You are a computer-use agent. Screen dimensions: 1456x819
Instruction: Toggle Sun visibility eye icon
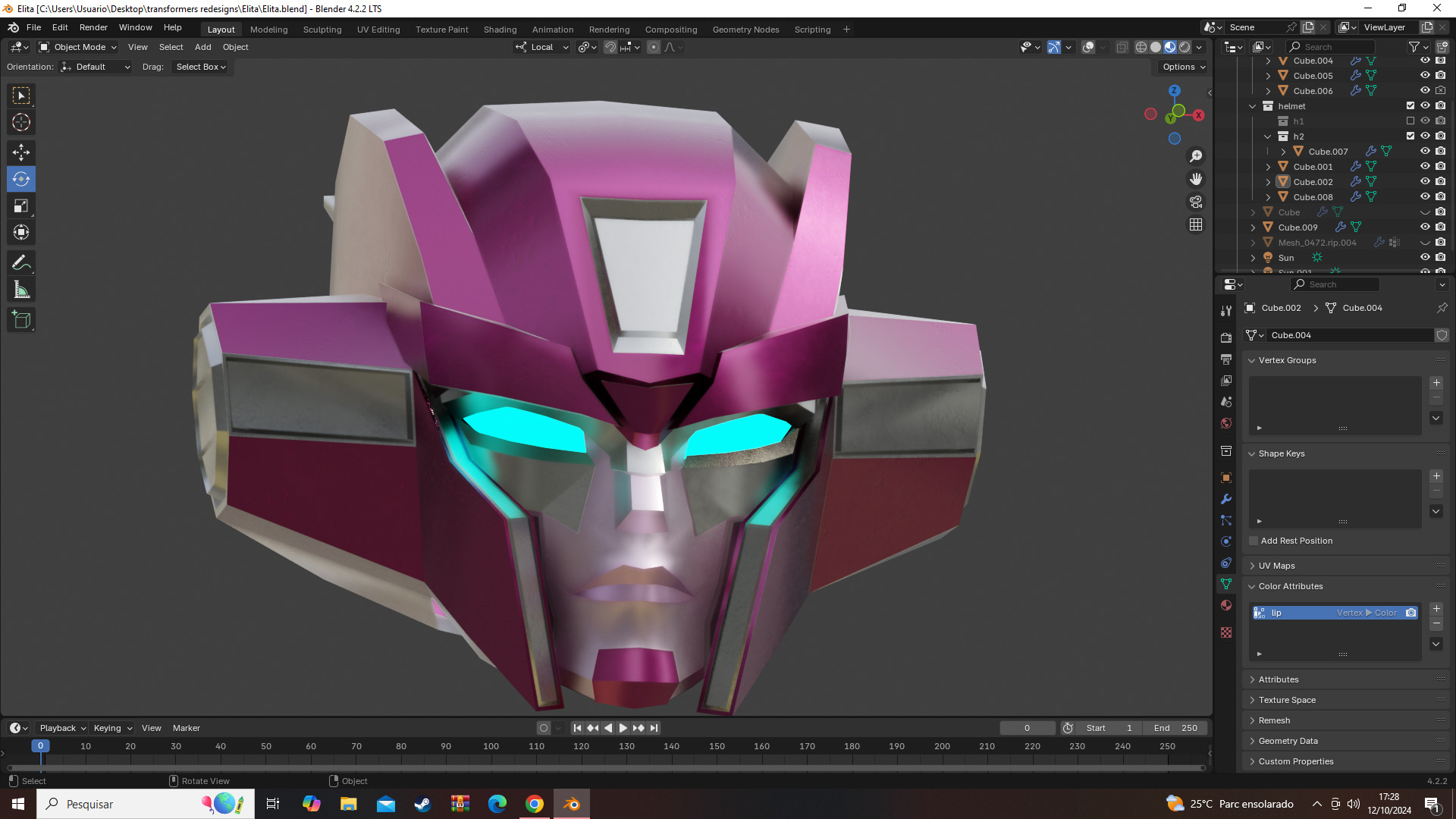1425,257
